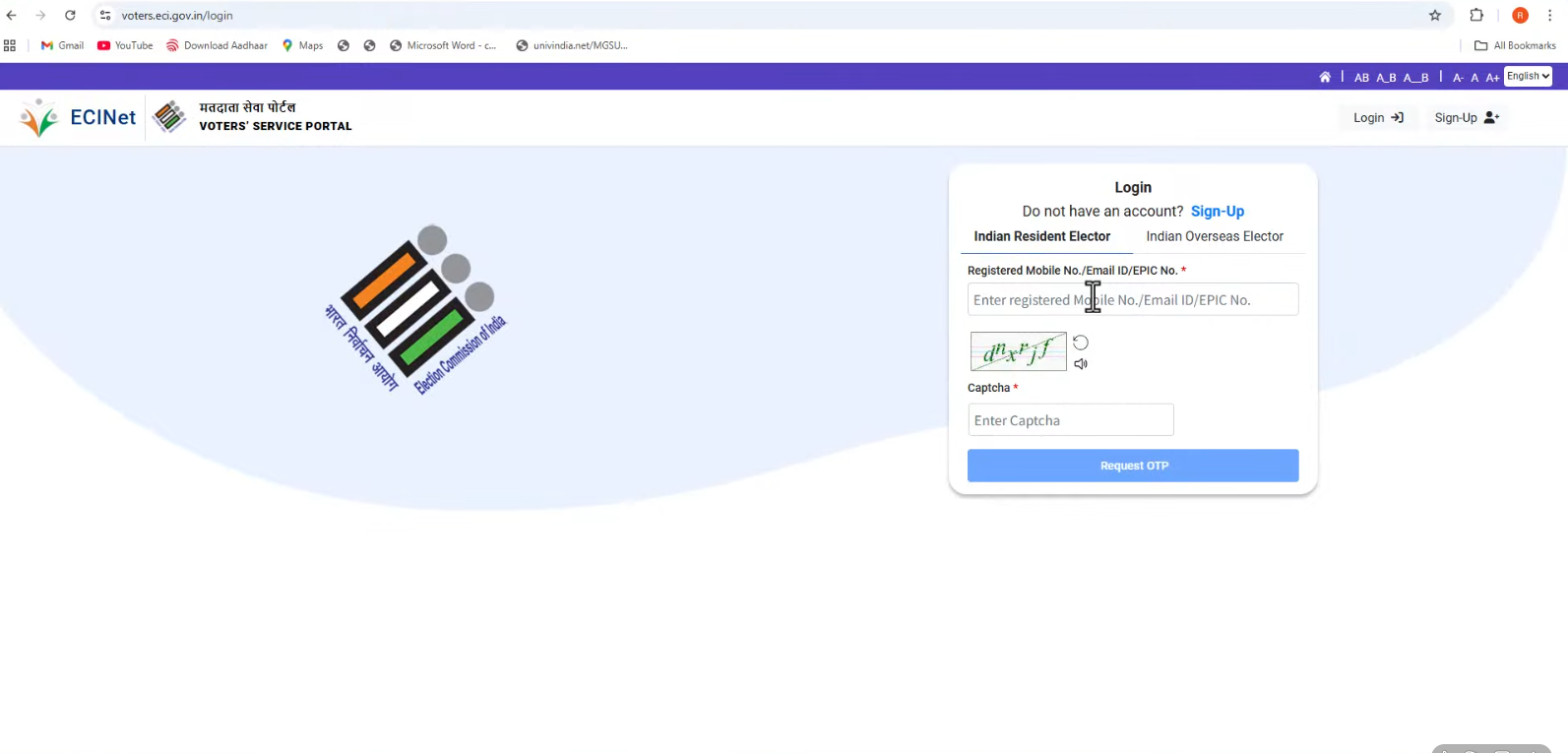Click the ECINet logo
This screenshot has height=753, width=1568.
(78, 118)
